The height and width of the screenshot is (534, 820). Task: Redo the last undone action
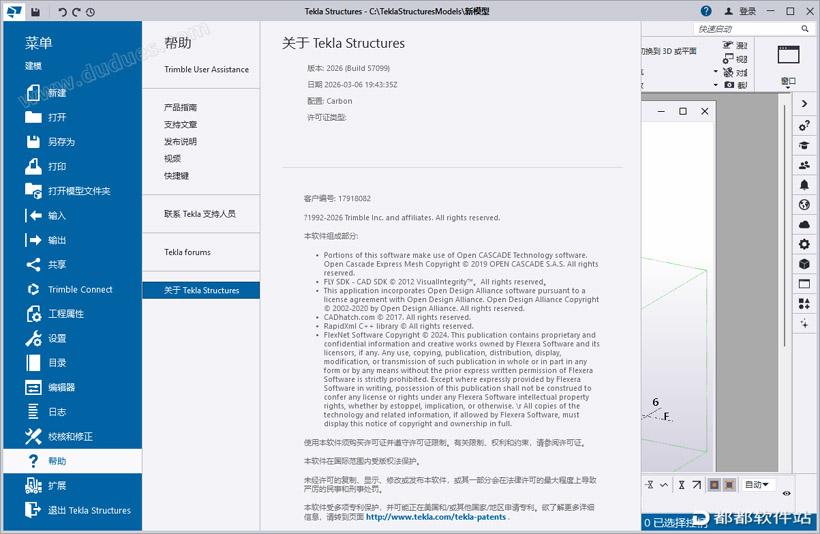76,12
